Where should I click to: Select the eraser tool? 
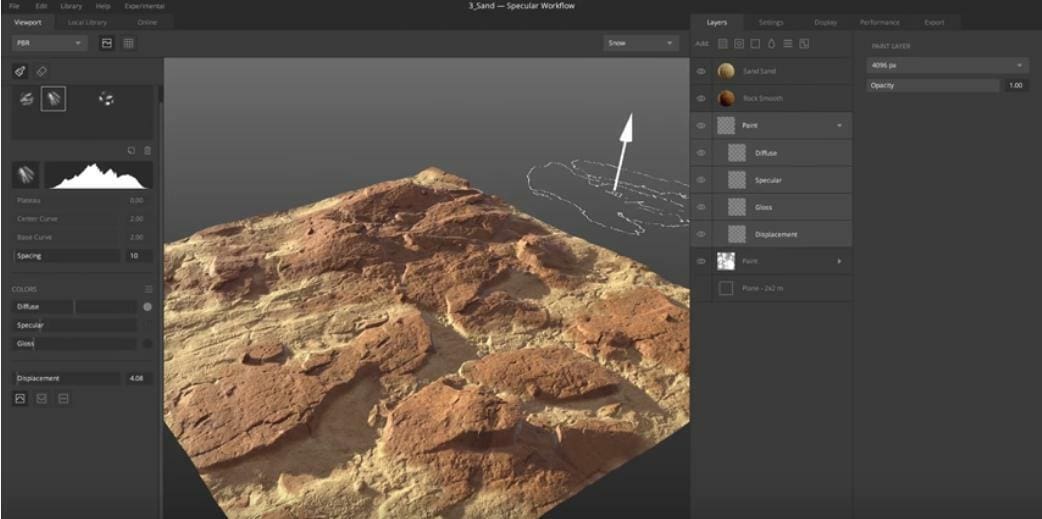(41, 72)
